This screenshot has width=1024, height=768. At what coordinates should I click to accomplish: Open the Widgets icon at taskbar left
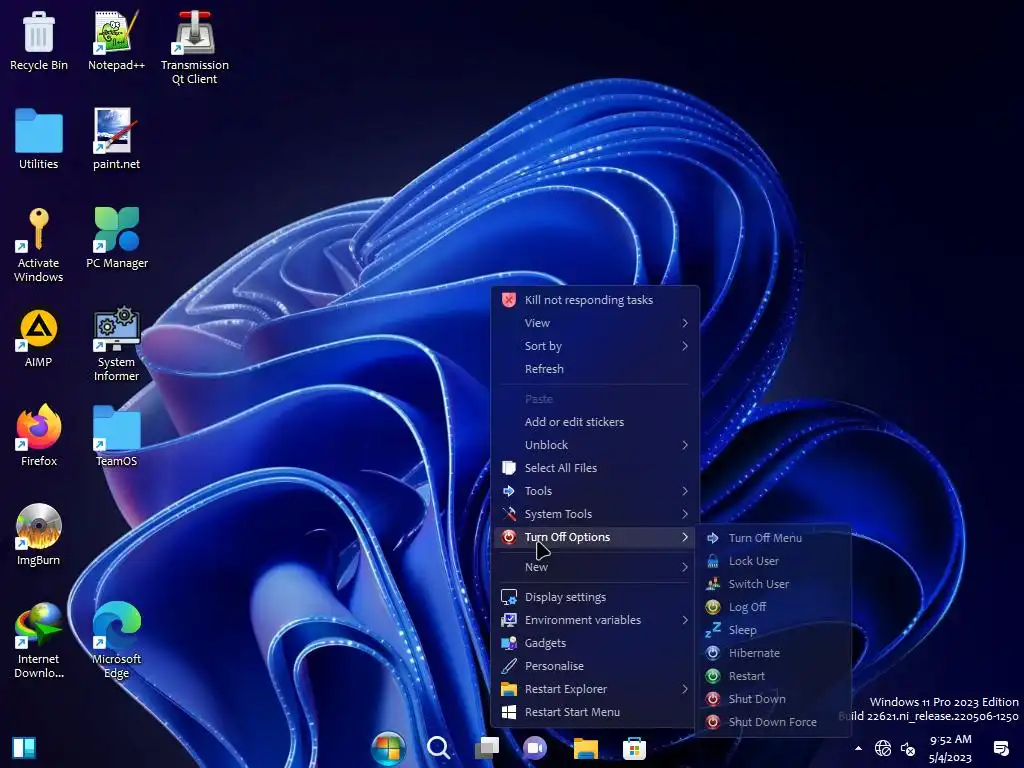[x=24, y=748]
